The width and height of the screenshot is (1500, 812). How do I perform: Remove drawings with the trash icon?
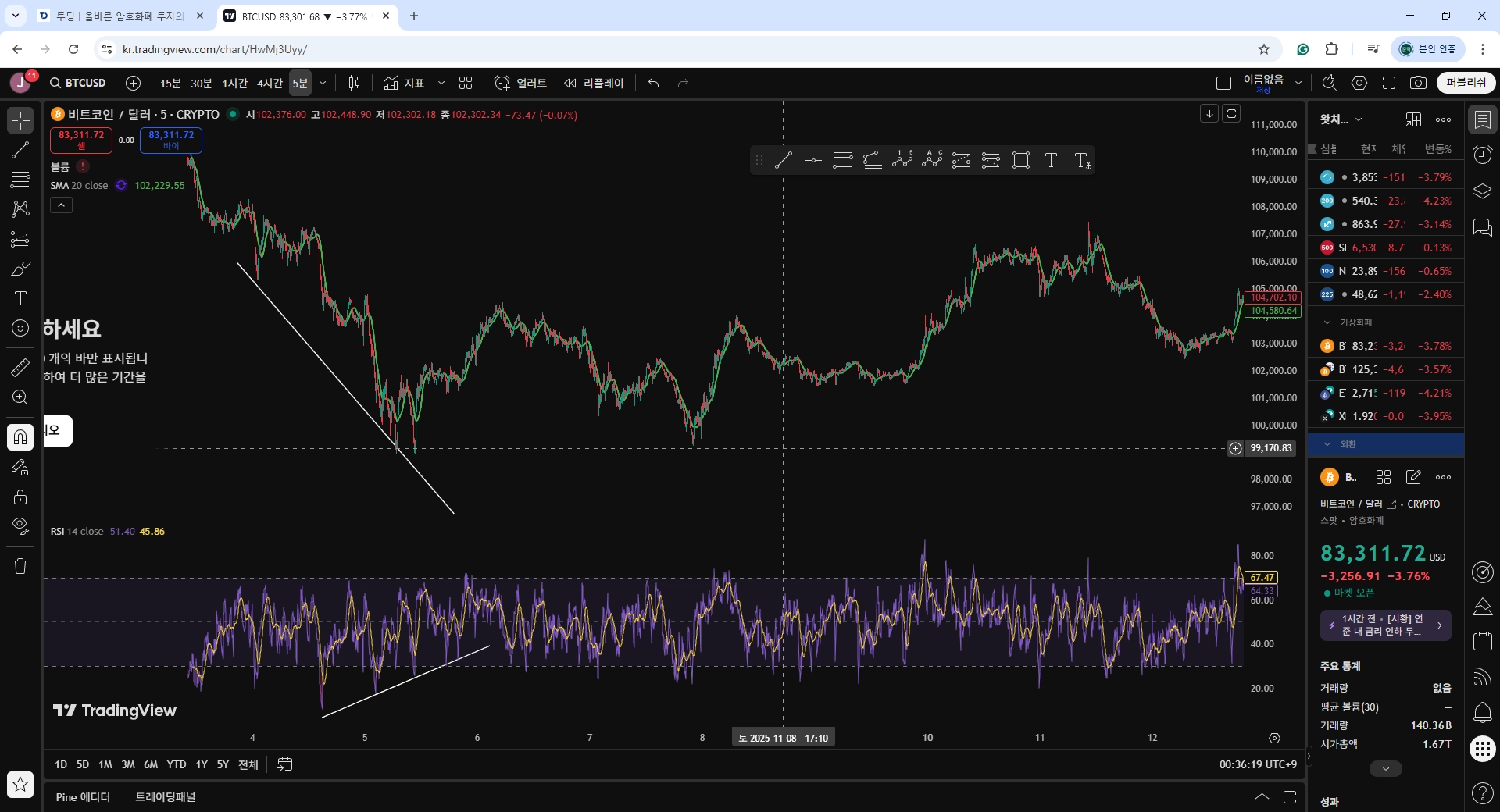[20, 566]
